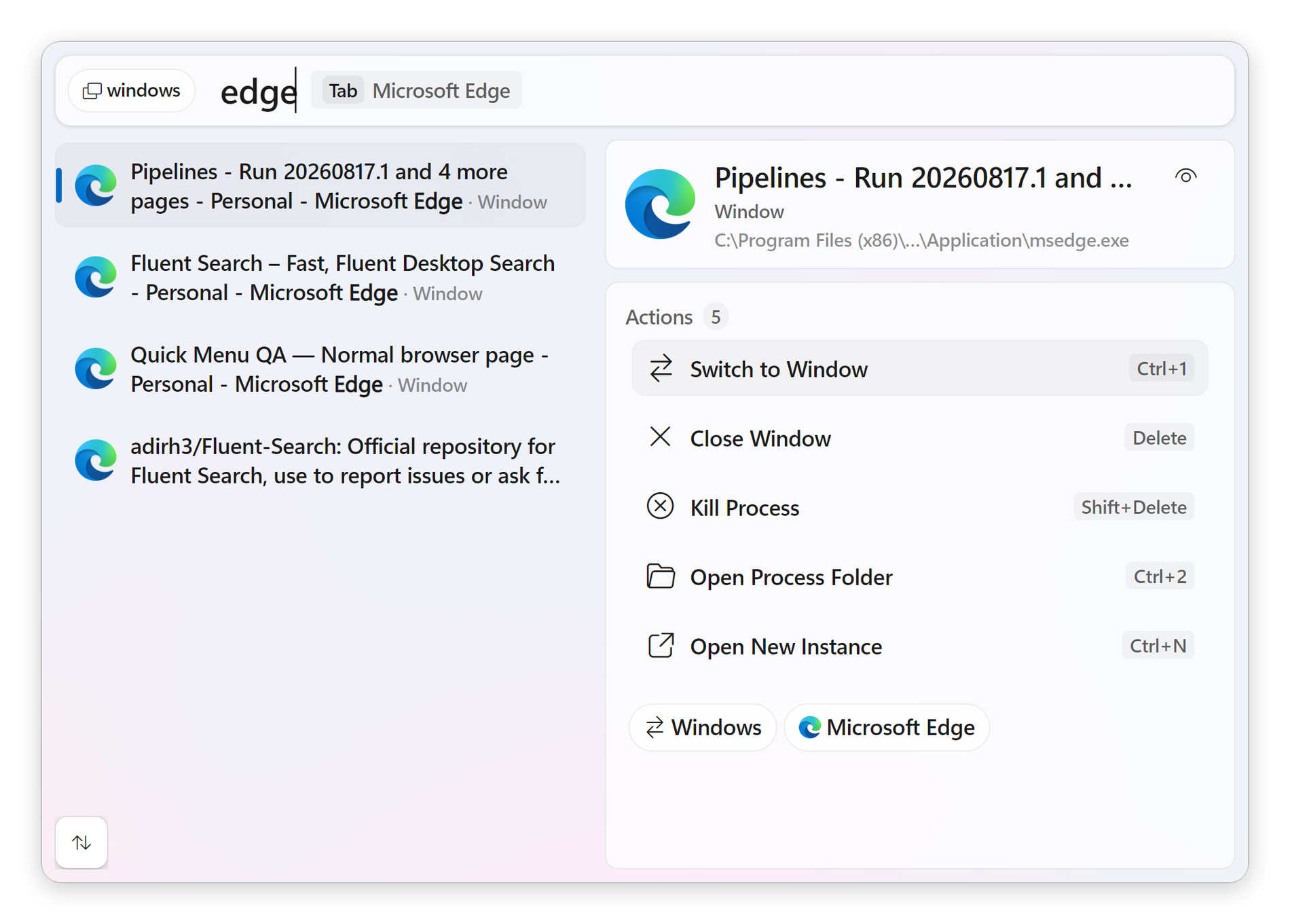This screenshot has height=924, width=1290.
Task: Choose Switch to Window action
Action: pos(920,369)
